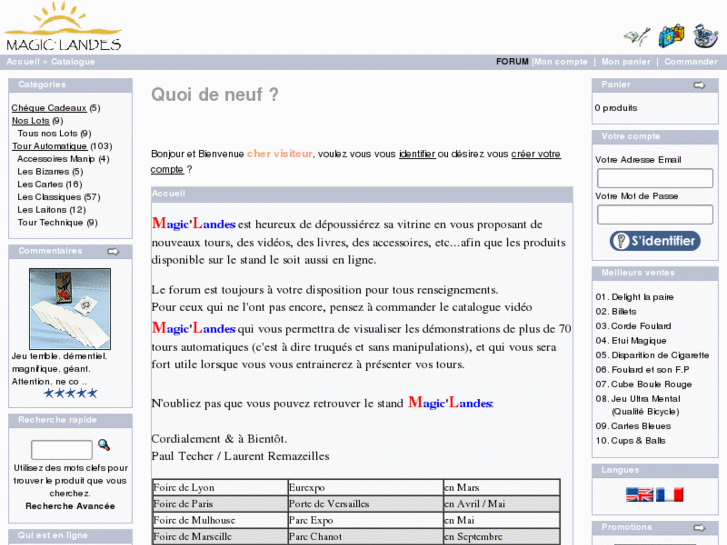This screenshot has width=727, height=545.
Task: Click the 0 produits cart text
Action: (x=616, y=108)
